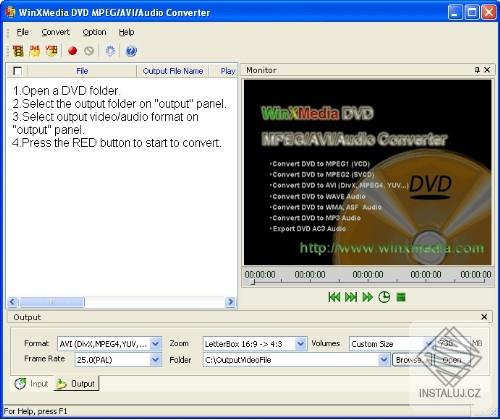Toggle the select-all checkbox in file list header

17,71
